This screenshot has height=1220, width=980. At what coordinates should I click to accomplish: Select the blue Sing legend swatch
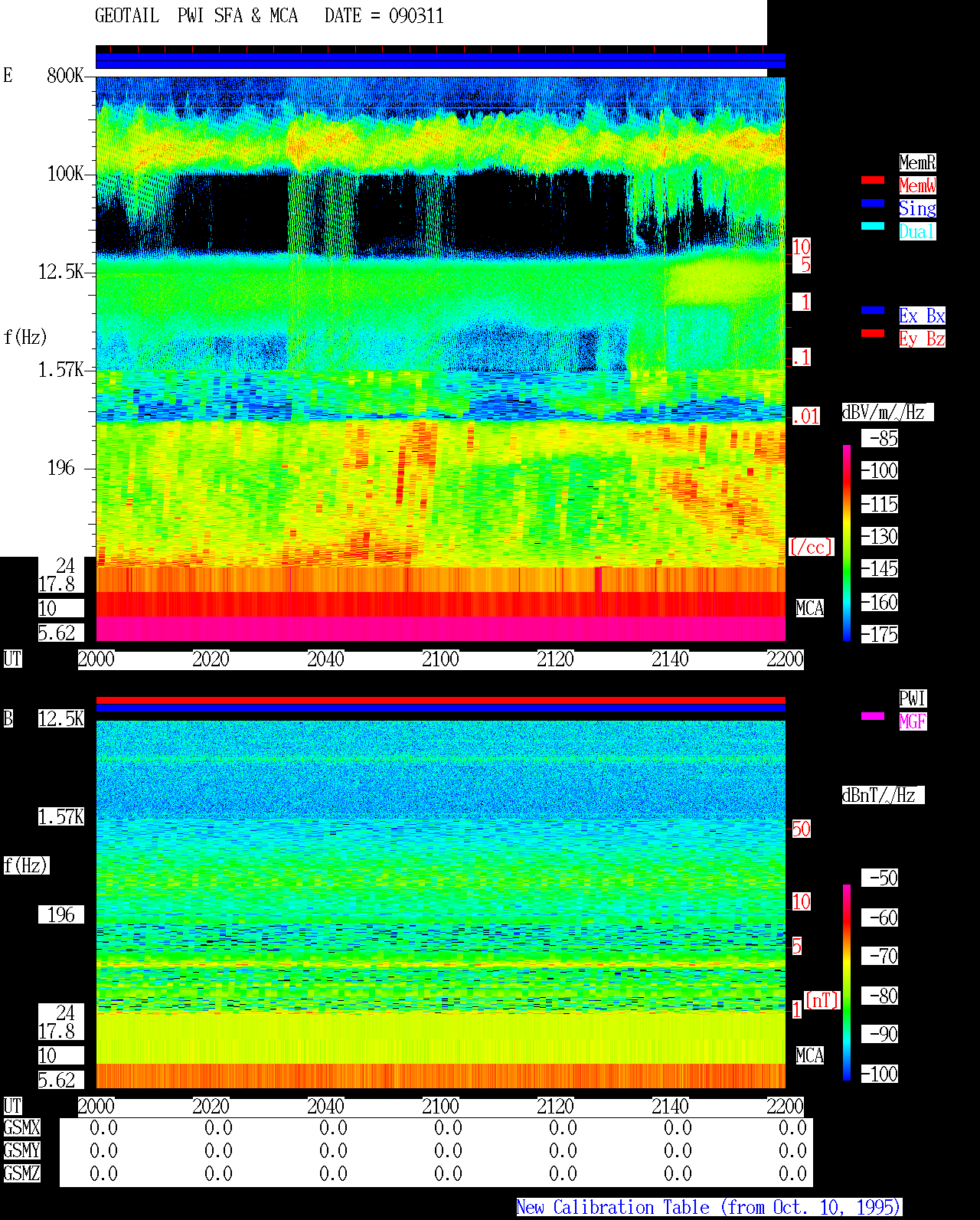[873, 203]
